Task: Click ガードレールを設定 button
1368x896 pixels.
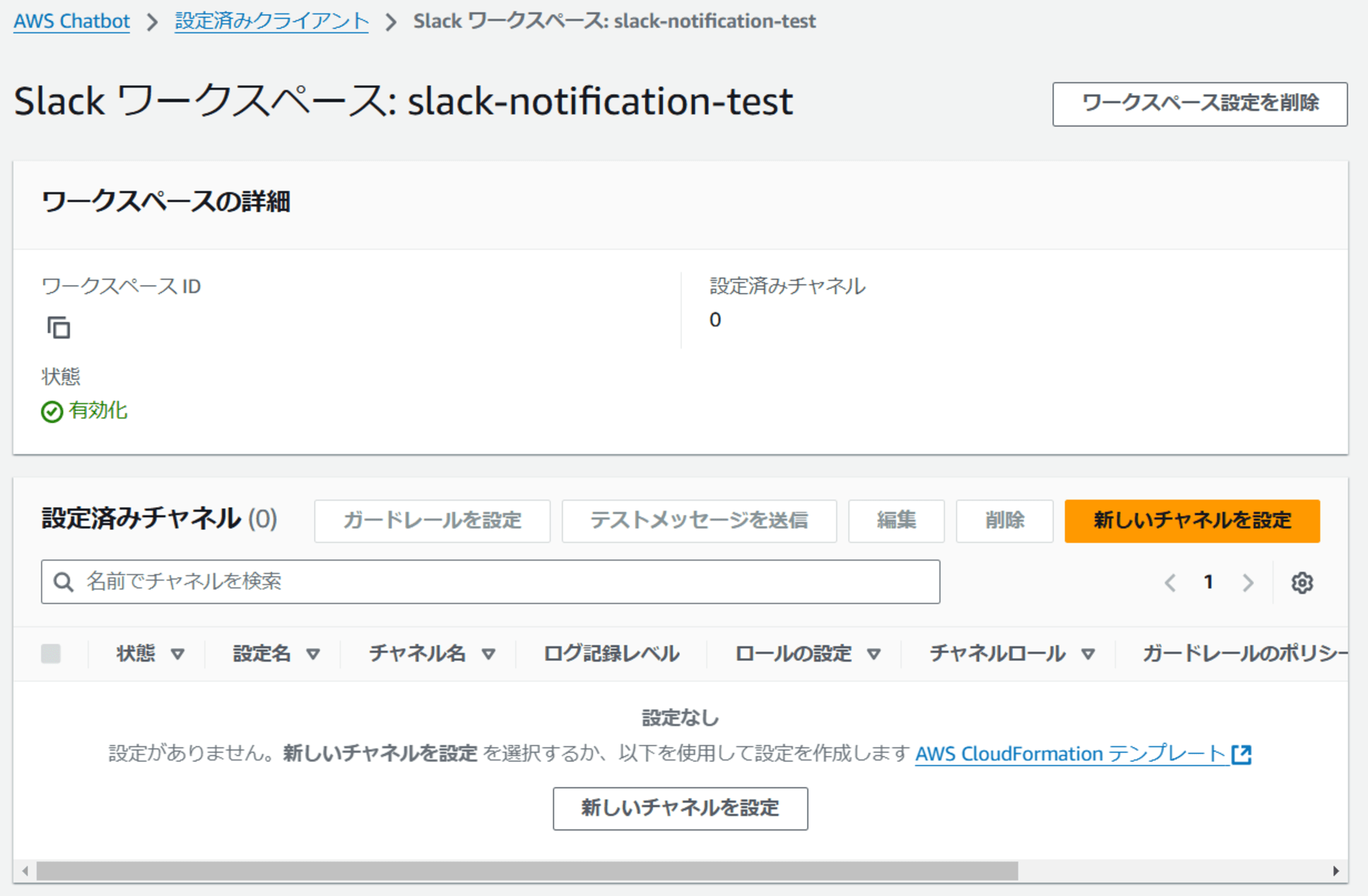Action: (432, 521)
